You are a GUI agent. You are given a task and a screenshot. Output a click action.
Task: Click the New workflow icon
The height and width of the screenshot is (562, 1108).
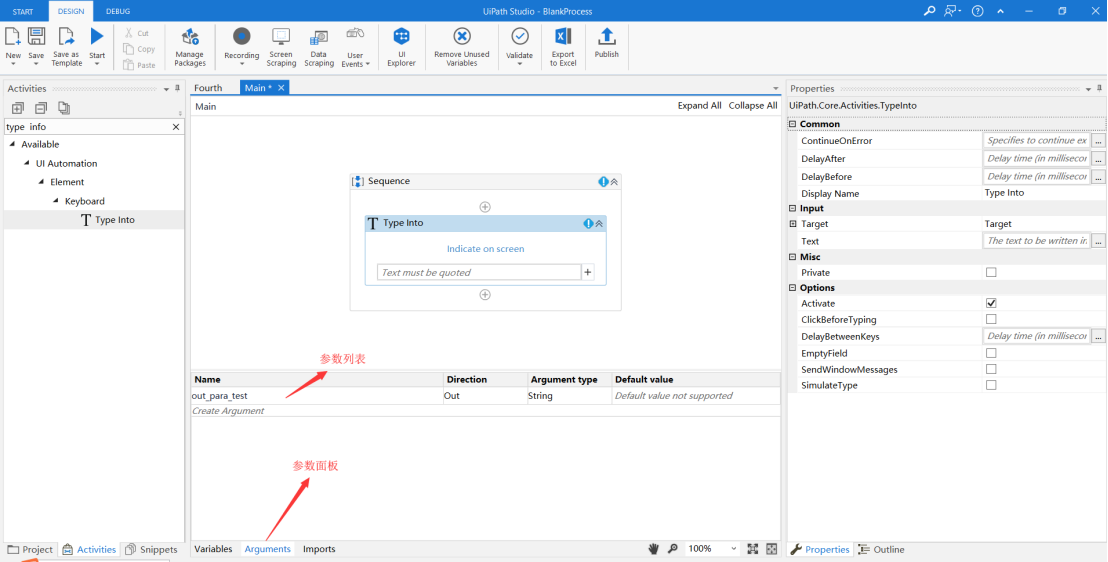(x=13, y=37)
